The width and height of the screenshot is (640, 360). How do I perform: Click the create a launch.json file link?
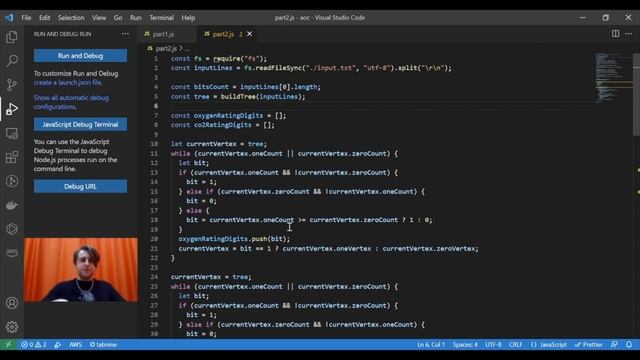(x=68, y=82)
